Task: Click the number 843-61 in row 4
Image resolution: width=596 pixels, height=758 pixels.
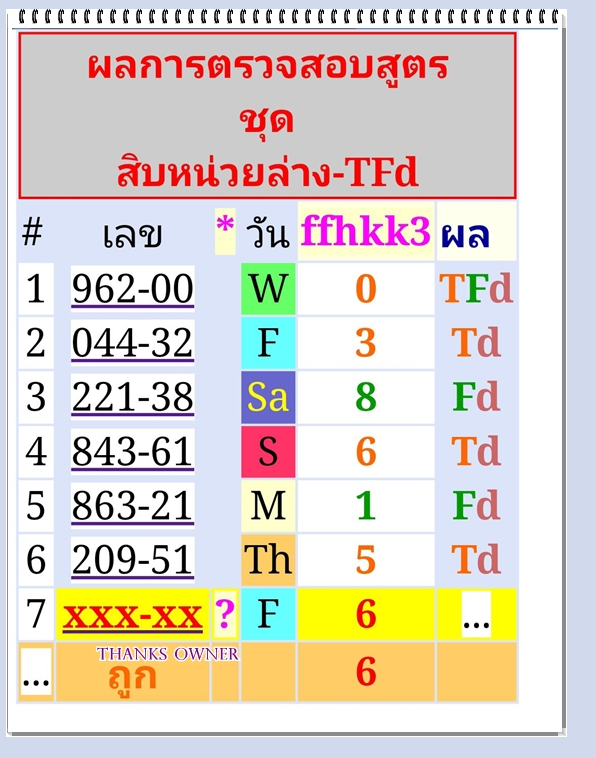Action: (x=132, y=451)
